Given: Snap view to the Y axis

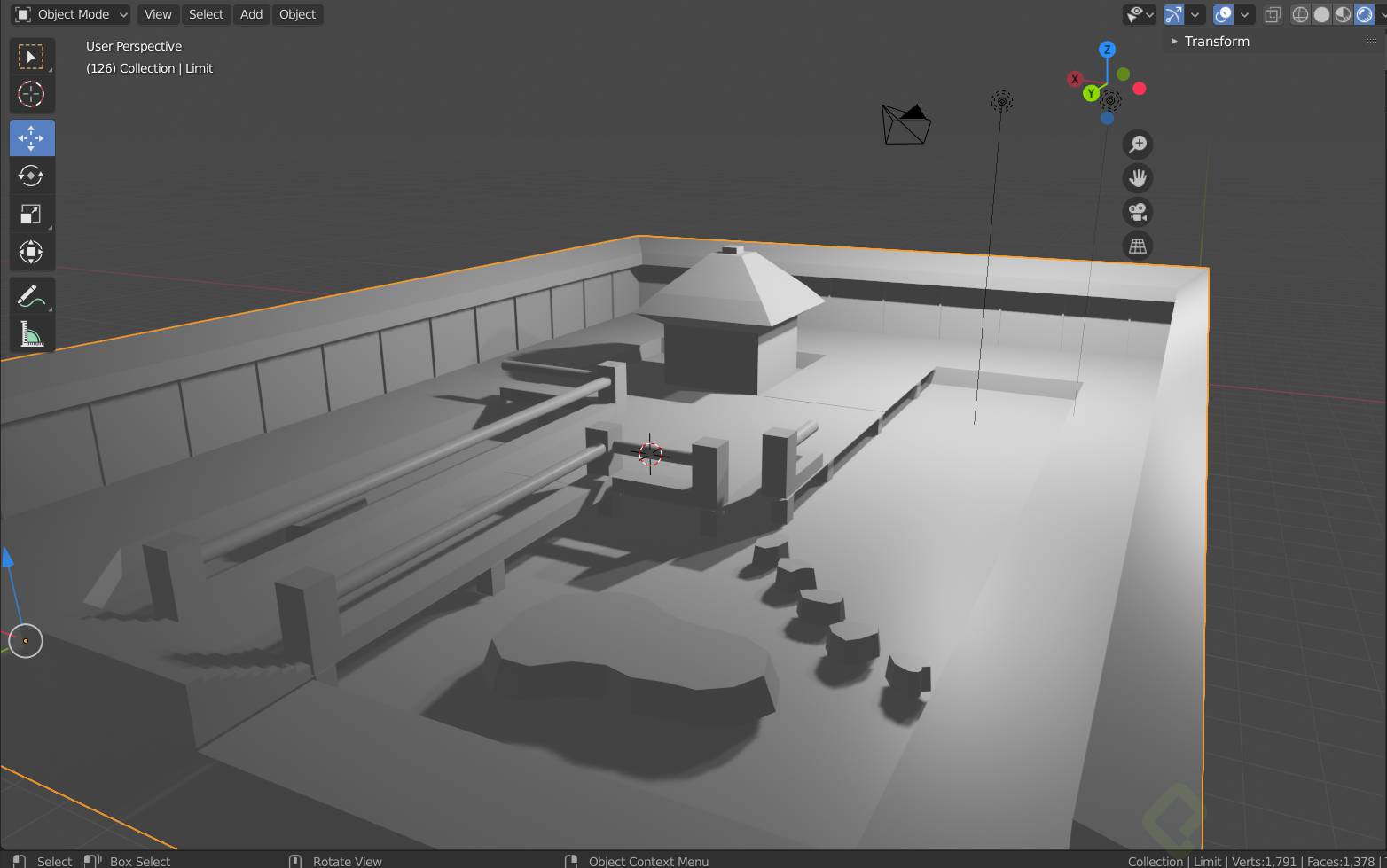Looking at the screenshot, I should click(x=1092, y=93).
